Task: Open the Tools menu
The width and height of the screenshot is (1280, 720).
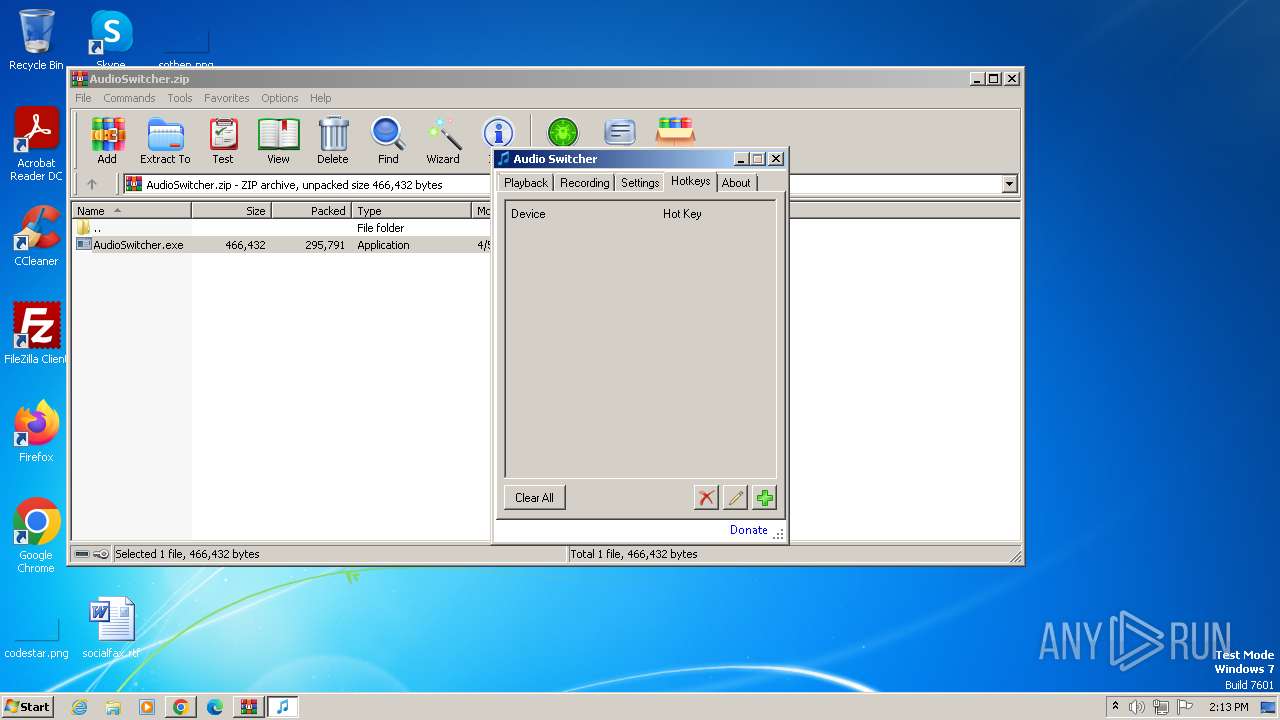Action: click(x=180, y=98)
